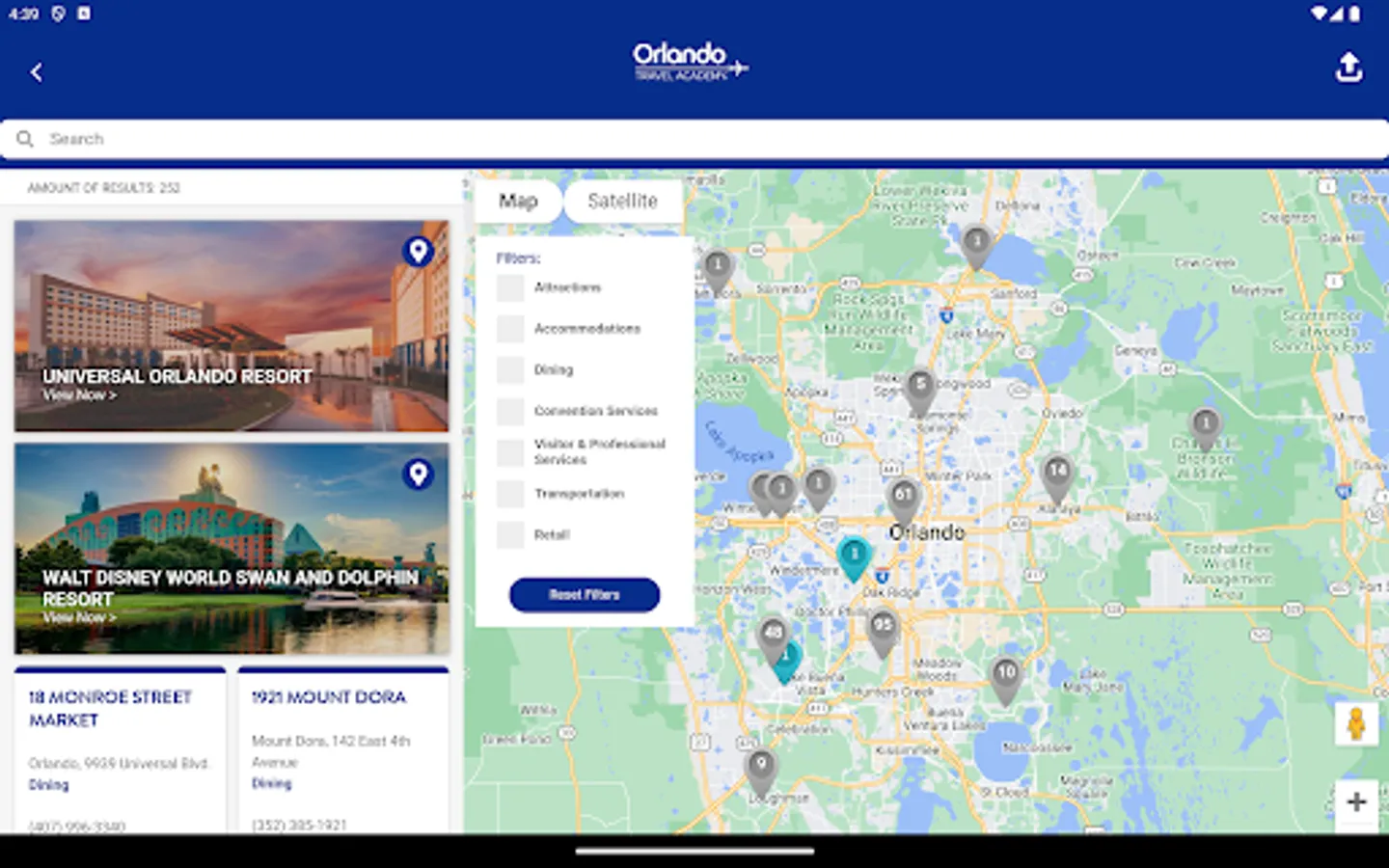Check the Attractions filter
This screenshot has height=868, width=1389.
tap(510, 287)
